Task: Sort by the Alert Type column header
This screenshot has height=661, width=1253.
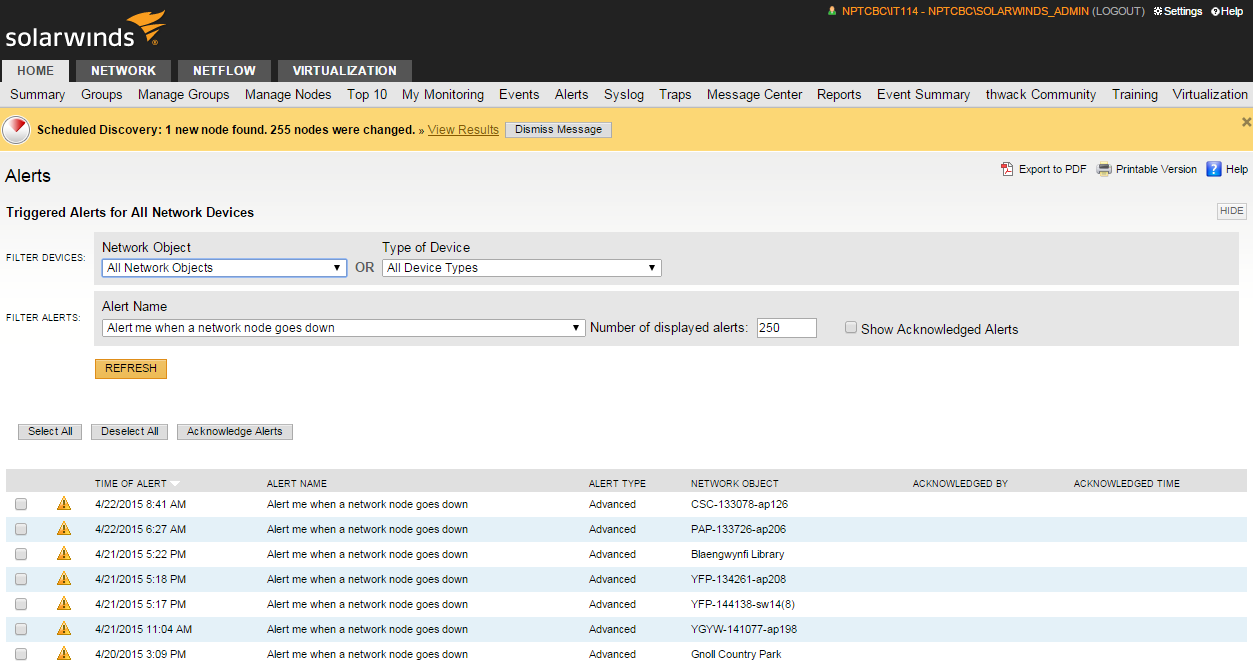Action: pyautogui.click(x=617, y=484)
